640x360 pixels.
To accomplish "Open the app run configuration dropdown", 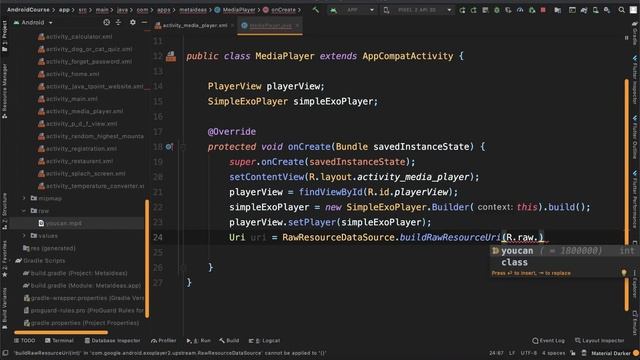I will (x=352, y=10).
